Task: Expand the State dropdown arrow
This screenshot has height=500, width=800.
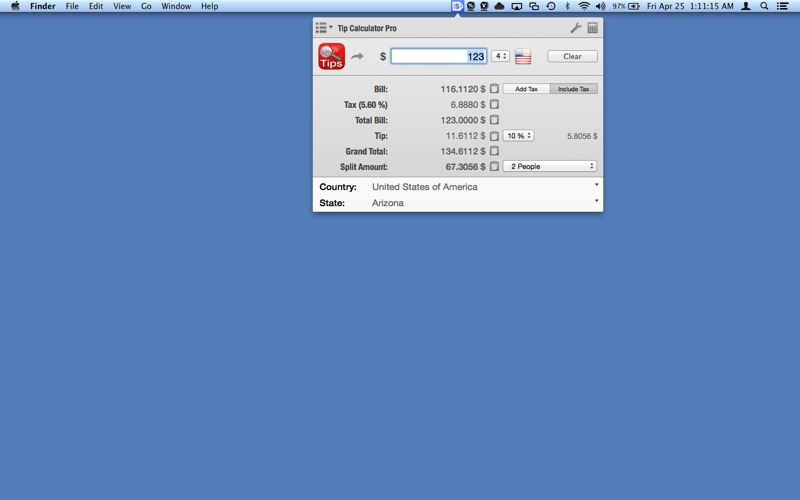Action: pos(596,201)
